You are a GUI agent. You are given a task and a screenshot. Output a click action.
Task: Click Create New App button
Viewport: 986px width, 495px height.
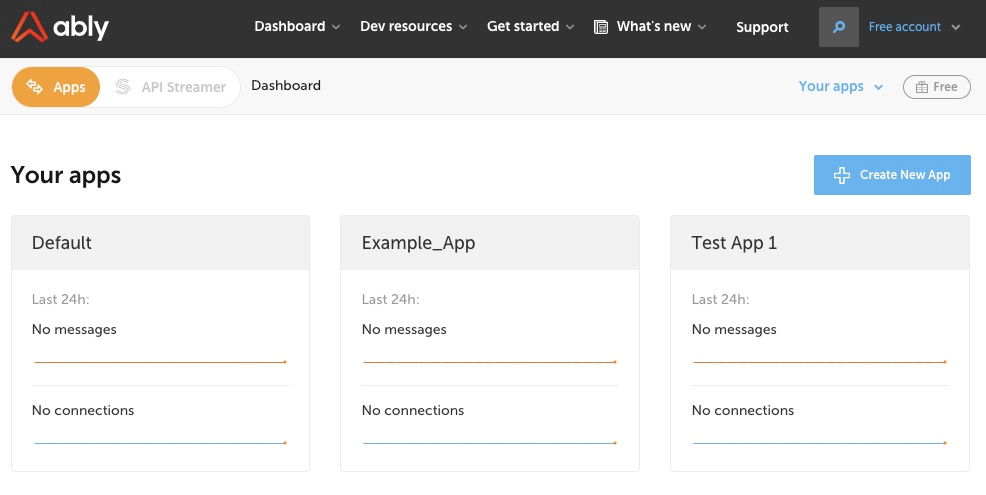892,175
